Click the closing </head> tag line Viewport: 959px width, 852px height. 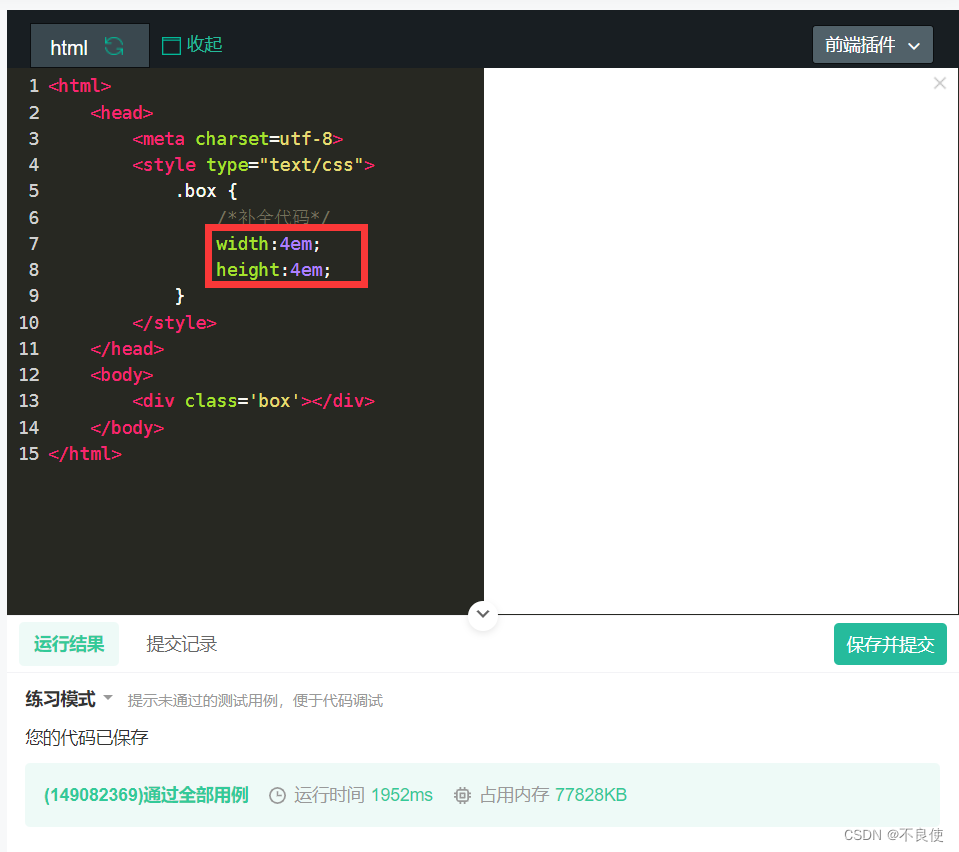pos(127,349)
